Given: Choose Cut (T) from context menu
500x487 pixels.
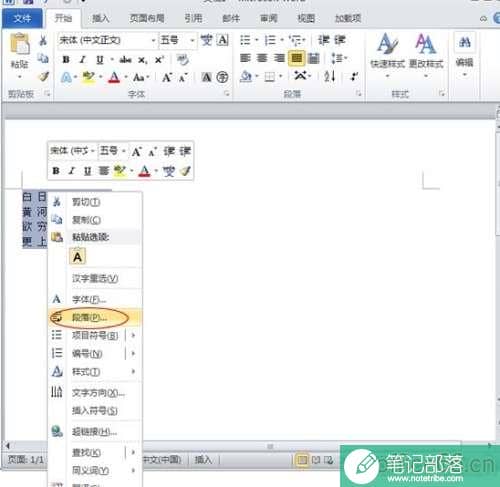Looking at the screenshot, I should tap(95, 202).
